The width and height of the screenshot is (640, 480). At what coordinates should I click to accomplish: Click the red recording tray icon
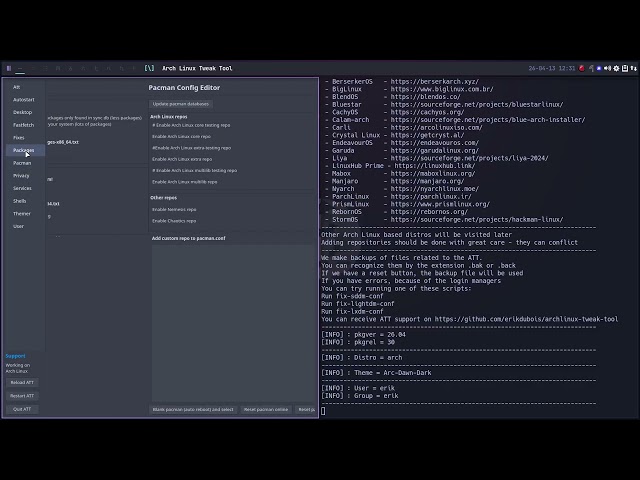pyautogui.click(x=582, y=69)
